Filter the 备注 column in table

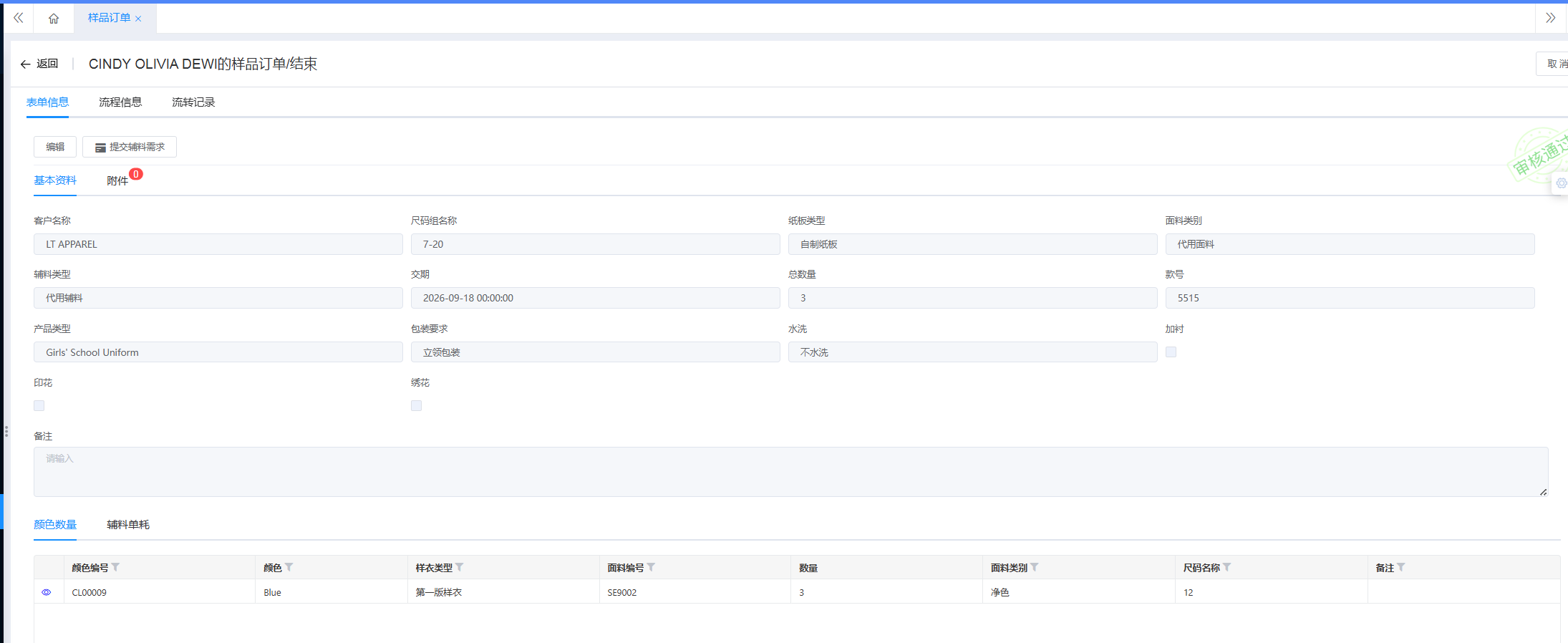1400,567
